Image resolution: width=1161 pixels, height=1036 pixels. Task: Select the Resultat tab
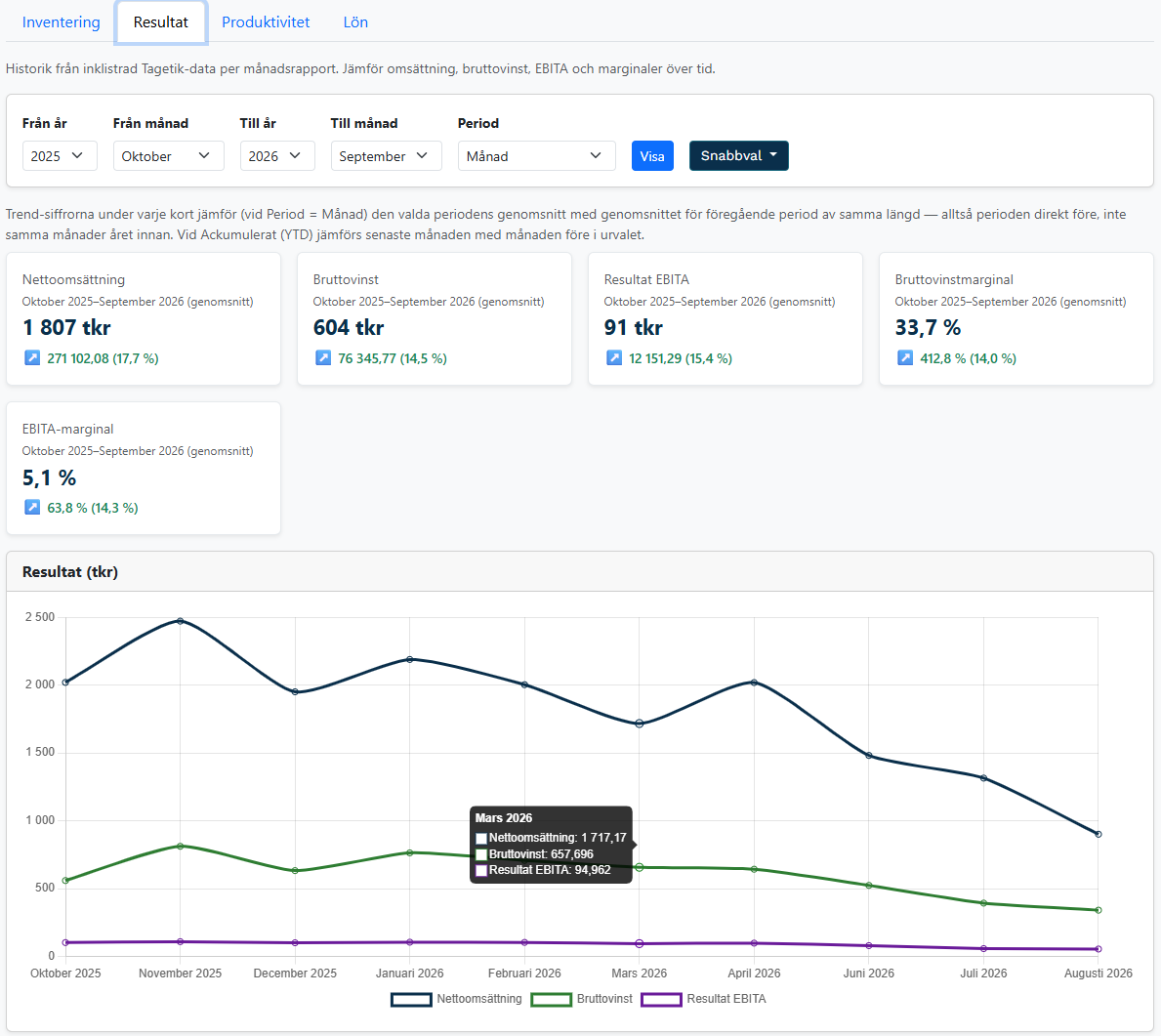(x=161, y=22)
